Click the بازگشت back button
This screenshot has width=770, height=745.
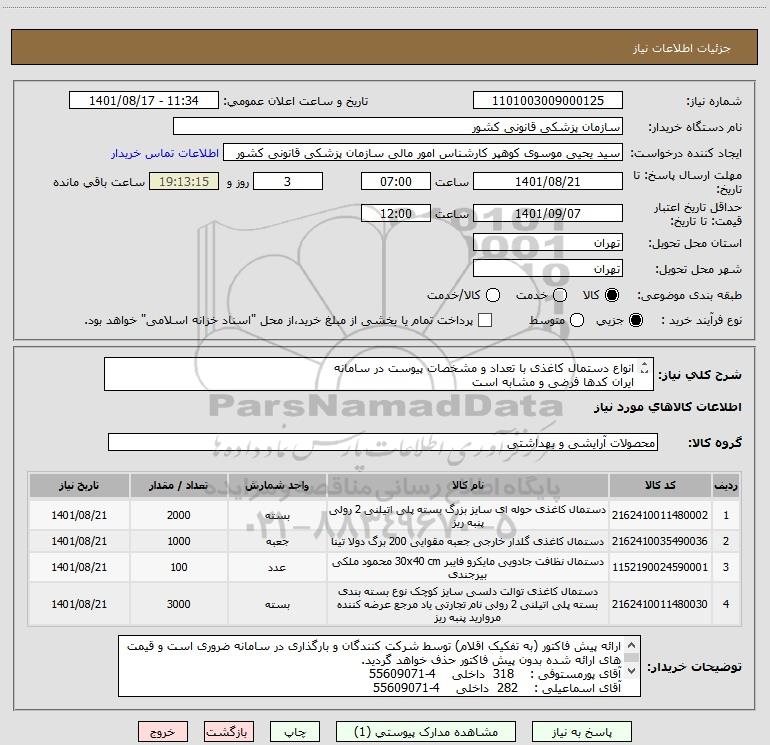(229, 732)
